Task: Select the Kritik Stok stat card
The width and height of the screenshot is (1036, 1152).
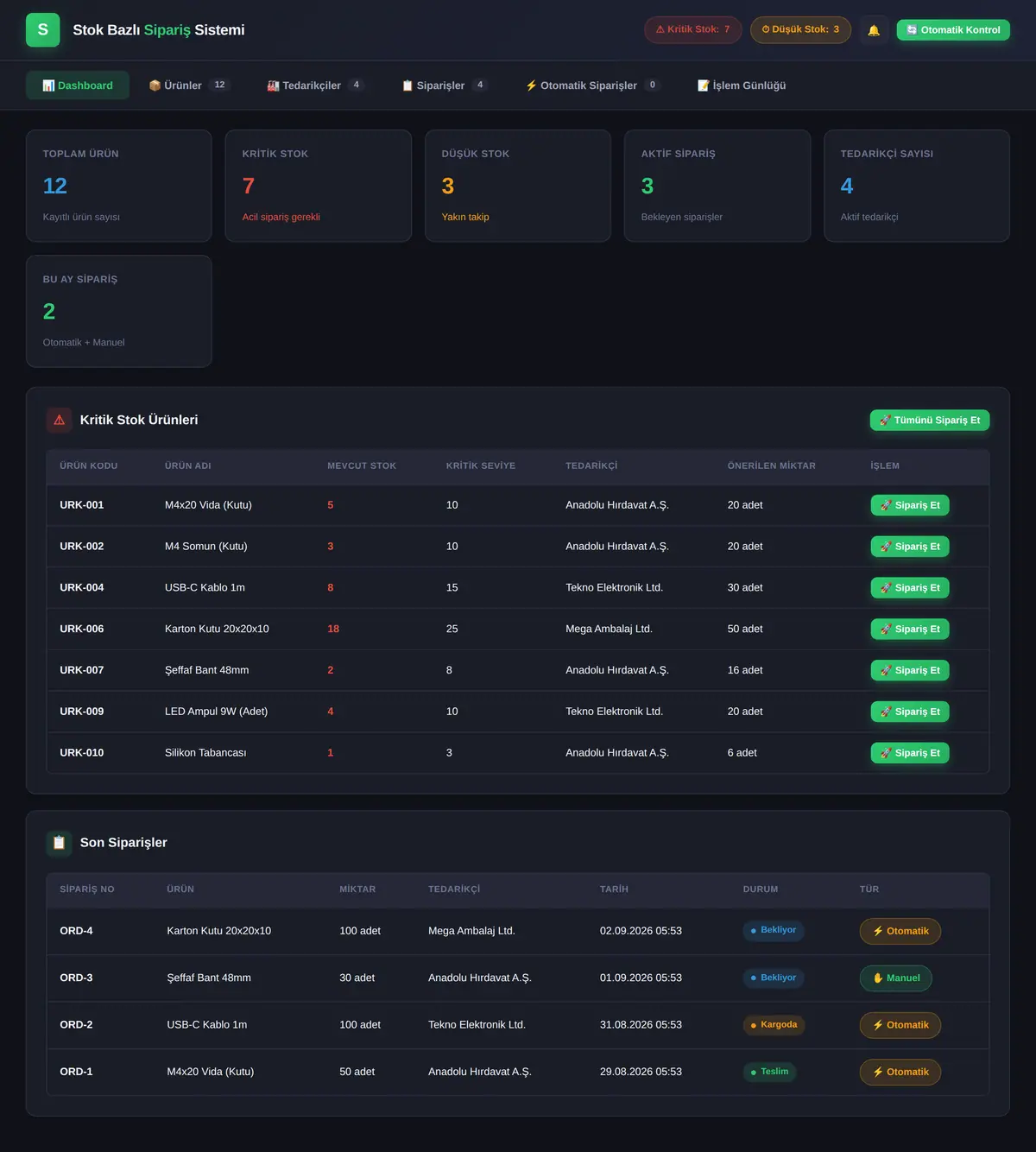Action: tap(319, 186)
